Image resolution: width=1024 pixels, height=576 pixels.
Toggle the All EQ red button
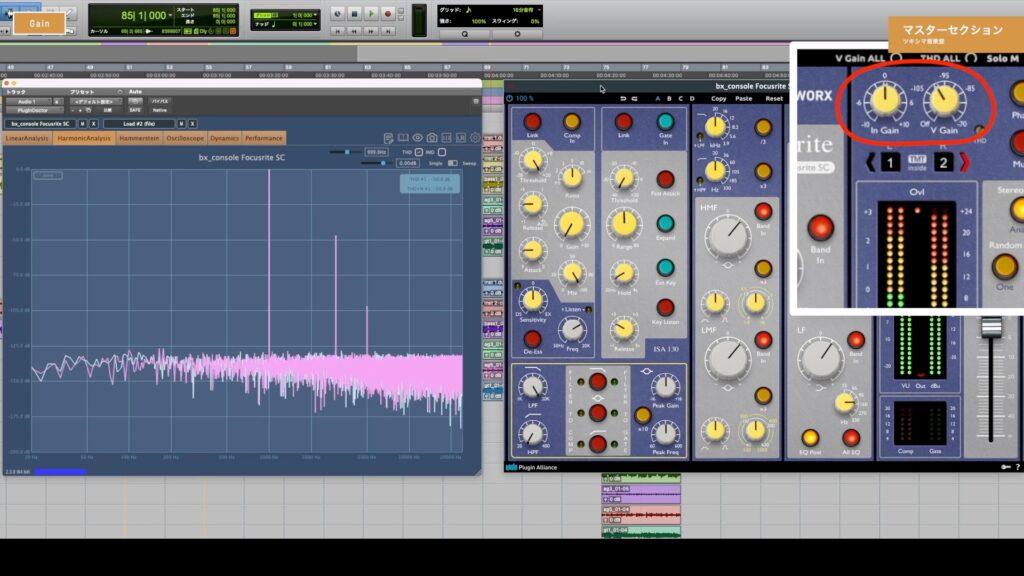point(851,438)
